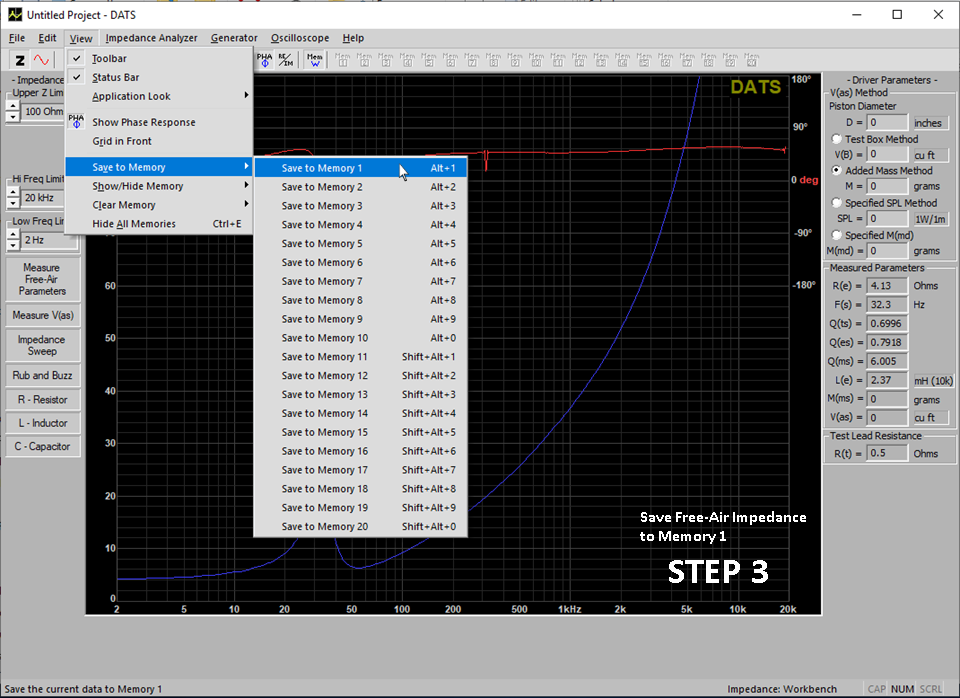Select the Specified SPL Method radio button
Image resolution: width=960 pixels, height=698 pixels.
(x=836, y=203)
